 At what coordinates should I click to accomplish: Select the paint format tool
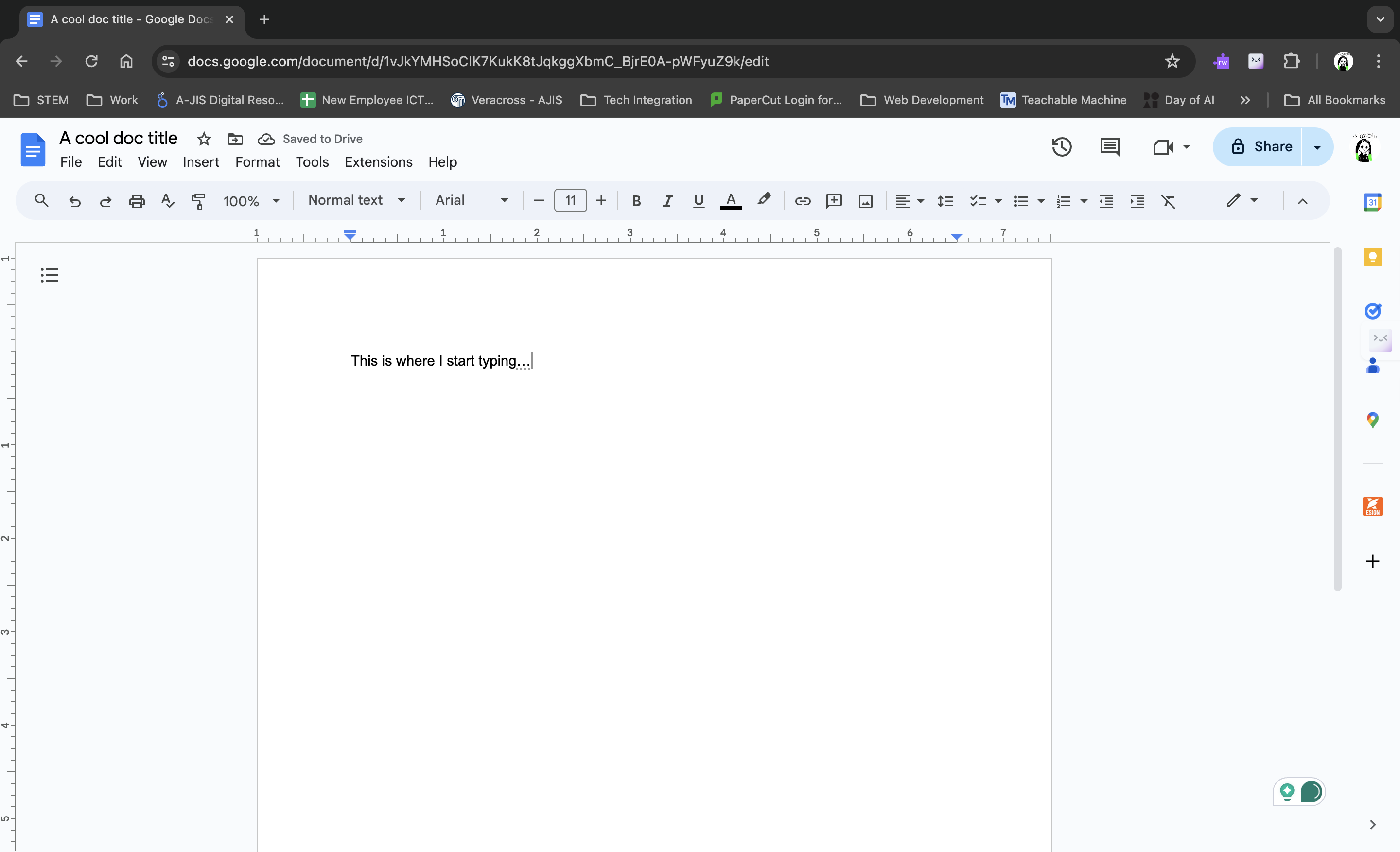coord(198,201)
